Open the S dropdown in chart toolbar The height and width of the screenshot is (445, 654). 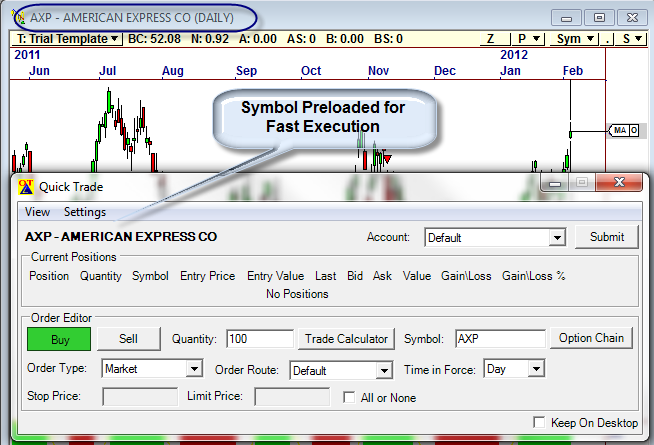click(x=631, y=39)
